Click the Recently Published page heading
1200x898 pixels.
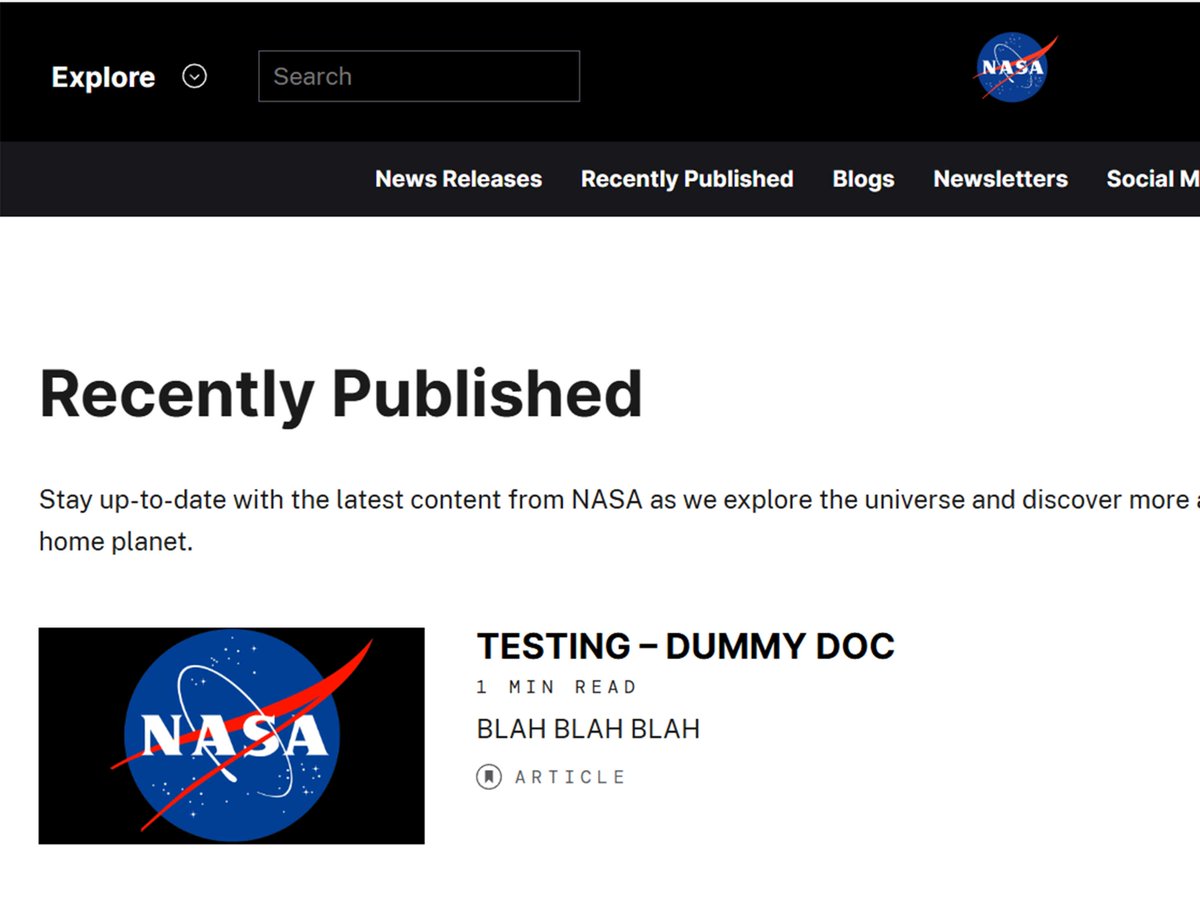click(x=341, y=394)
